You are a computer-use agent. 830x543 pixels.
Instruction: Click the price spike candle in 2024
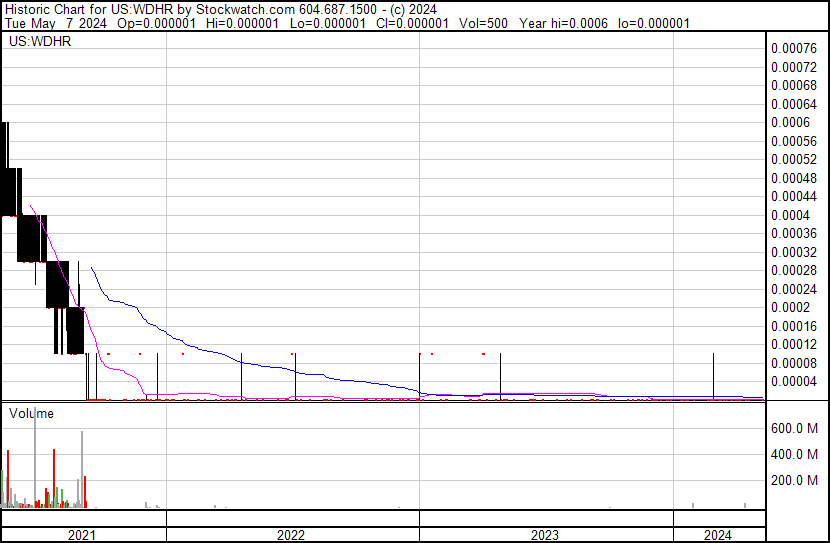713,375
